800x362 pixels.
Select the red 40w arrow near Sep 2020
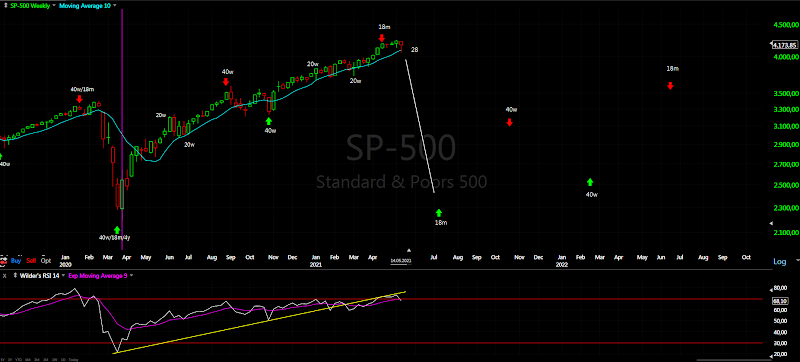pyautogui.click(x=226, y=82)
